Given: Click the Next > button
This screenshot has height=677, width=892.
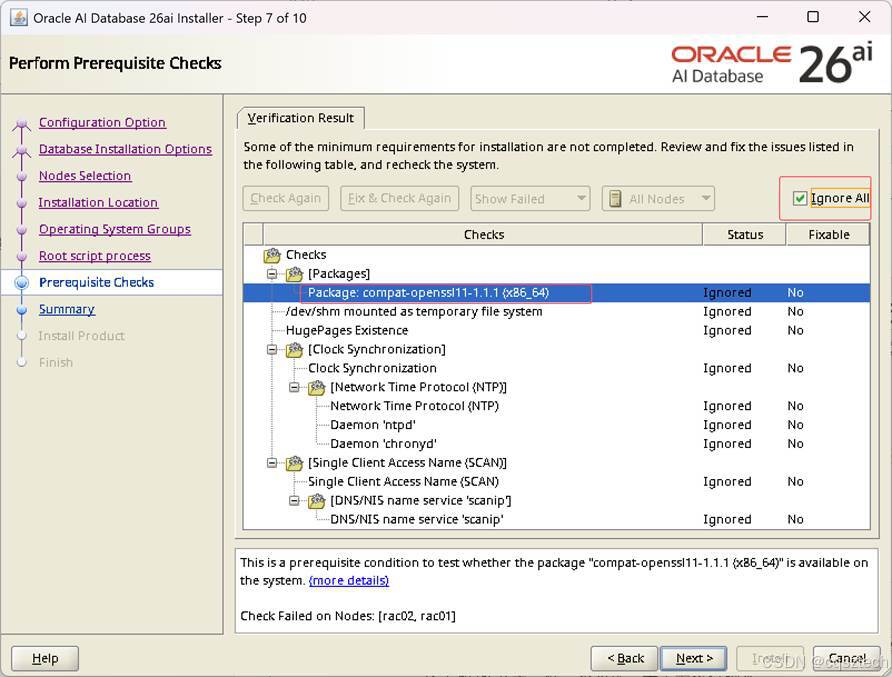Looking at the screenshot, I should [693, 659].
